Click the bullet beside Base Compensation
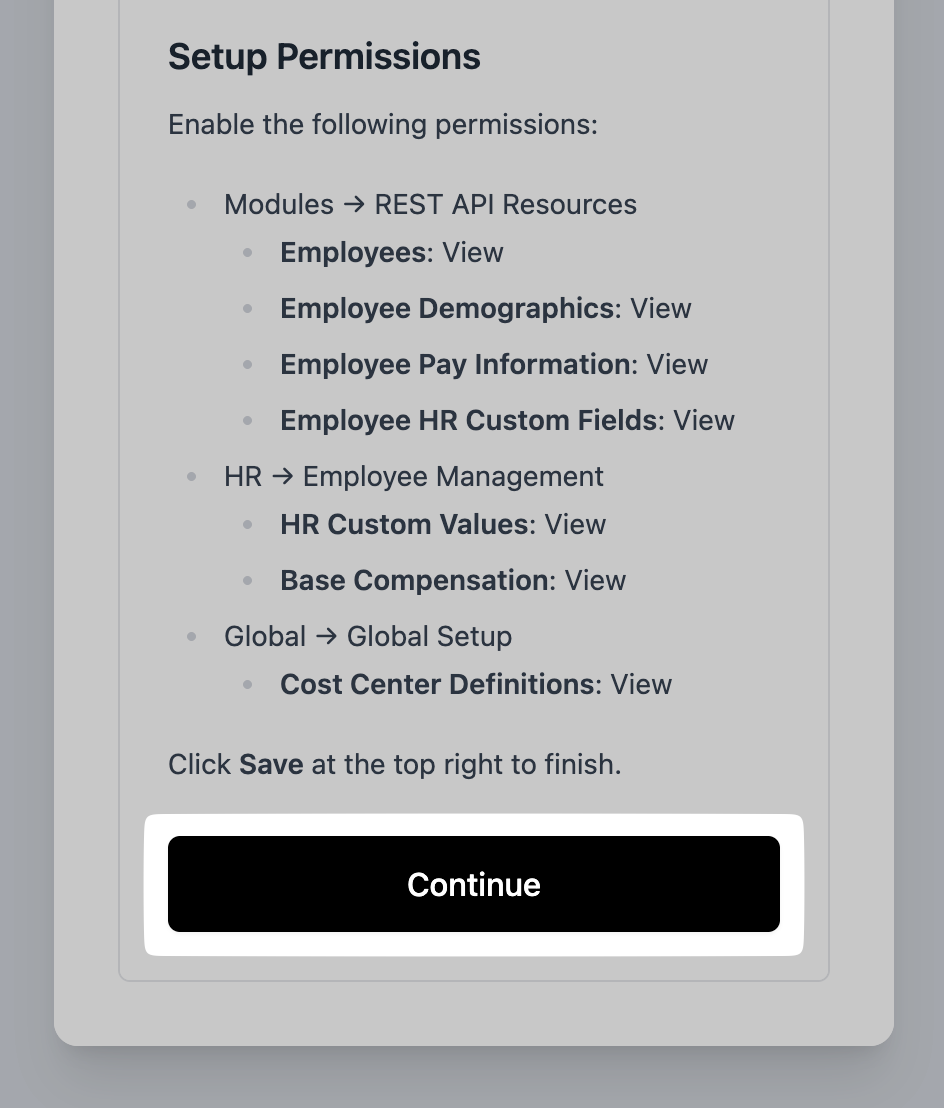The height and width of the screenshot is (1108, 944). click(x=247, y=581)
